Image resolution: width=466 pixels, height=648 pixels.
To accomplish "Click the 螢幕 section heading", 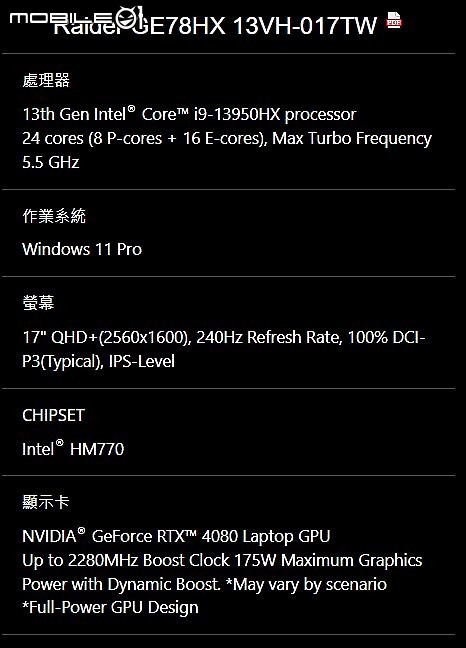I will click(x=38, y=303).
